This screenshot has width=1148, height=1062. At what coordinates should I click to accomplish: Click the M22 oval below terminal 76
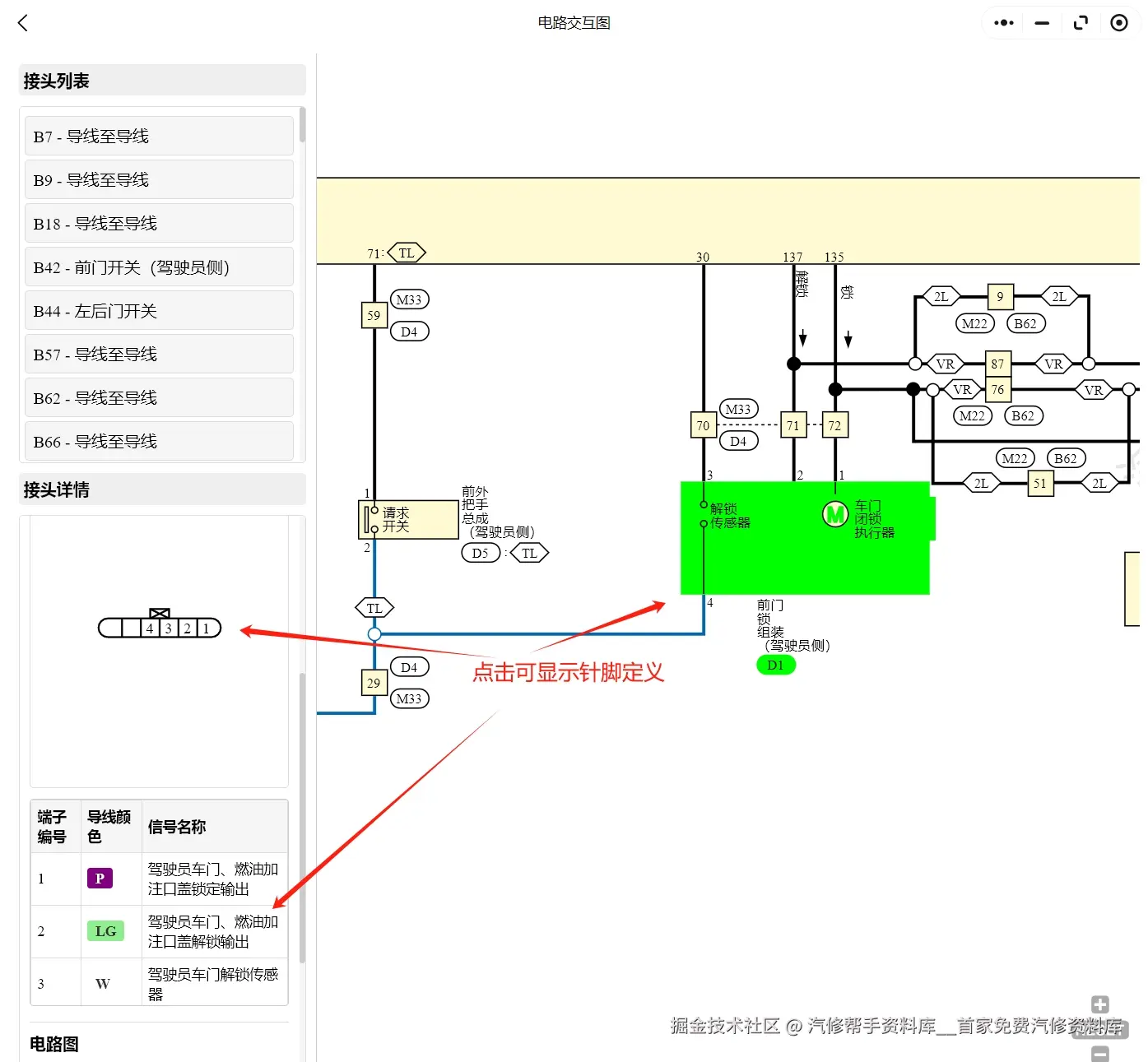972,415
